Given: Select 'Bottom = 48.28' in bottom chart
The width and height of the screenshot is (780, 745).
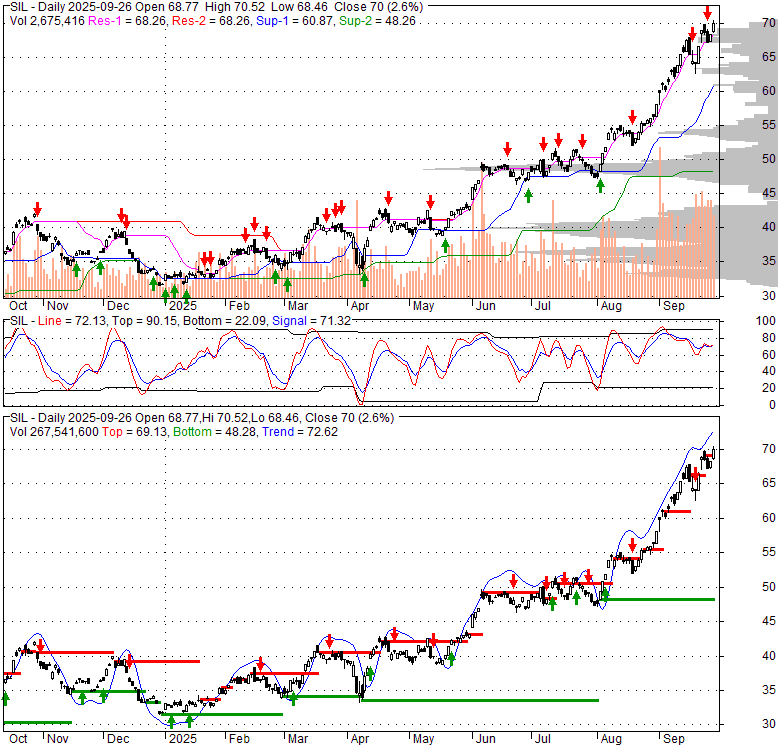Looking at the screenshot, I should pos(214,432).
